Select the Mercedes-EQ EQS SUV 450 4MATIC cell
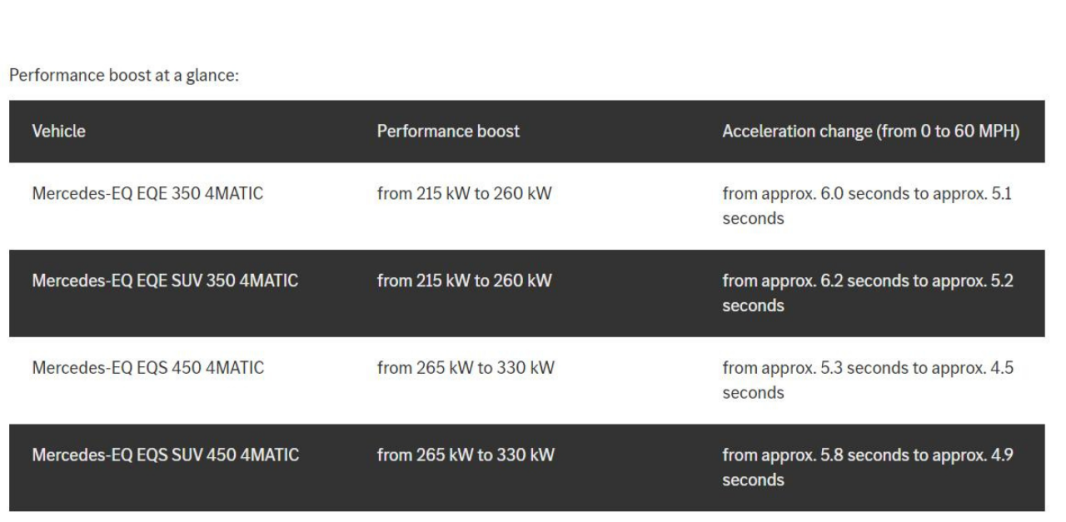Viewport: 1066px width, 522px height. coord(165,455)
